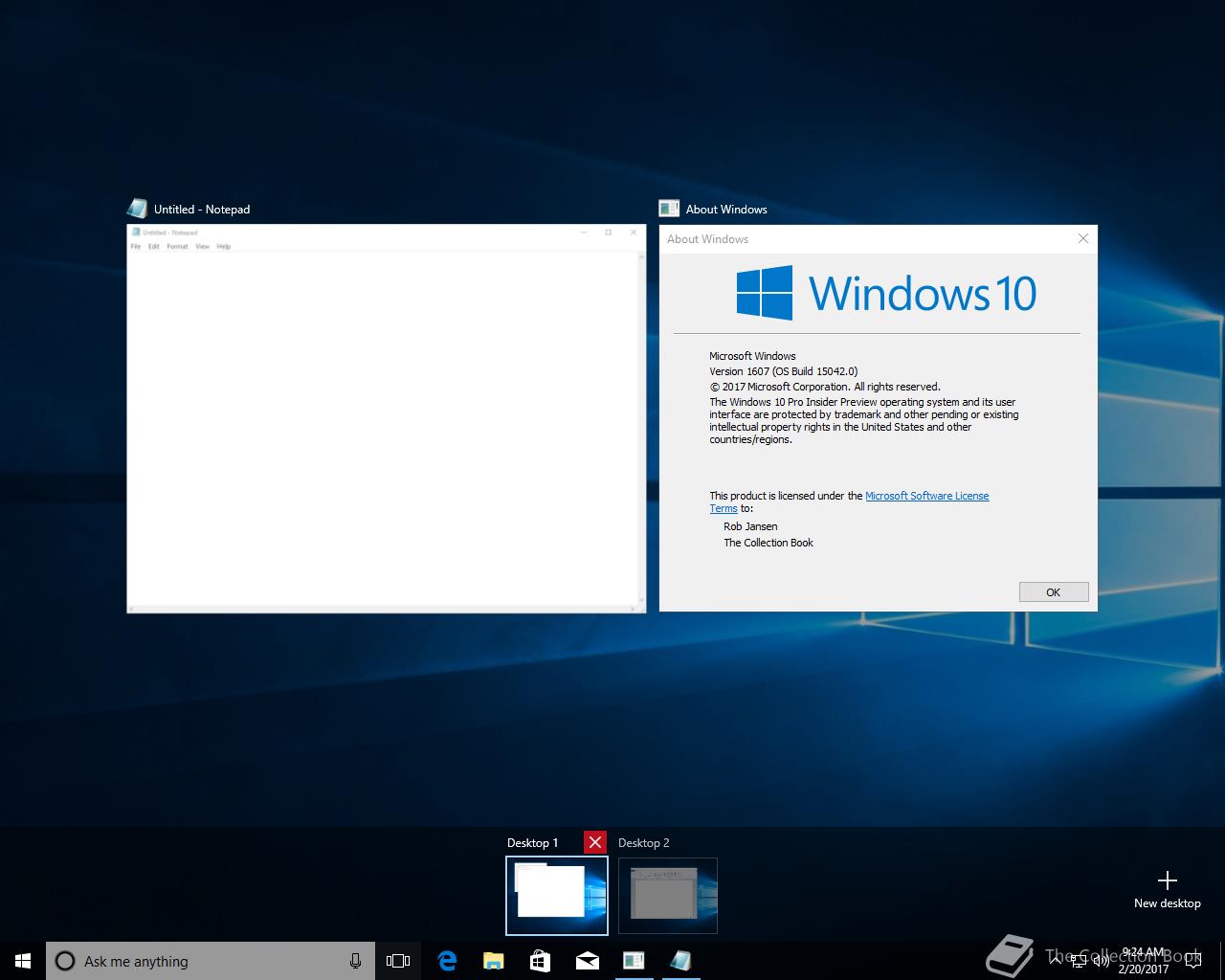1225x980 pixels.
Task: Close the About Windows preview
Action: (x=1083, y=238)
